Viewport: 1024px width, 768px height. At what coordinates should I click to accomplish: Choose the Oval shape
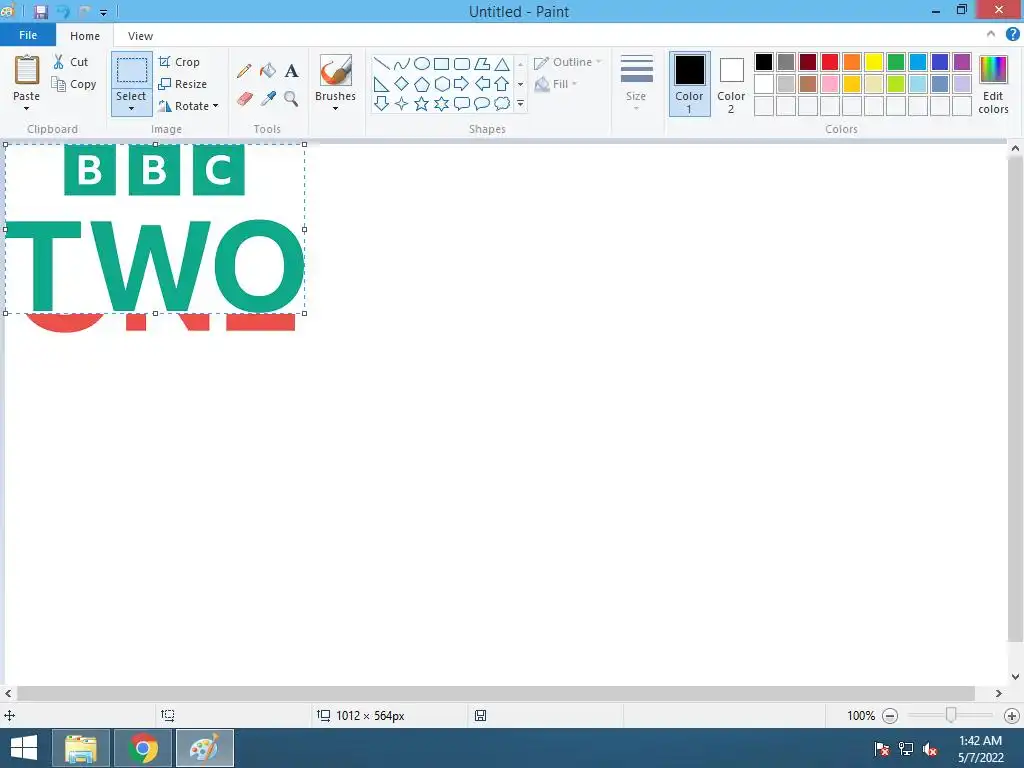[422, 63]
